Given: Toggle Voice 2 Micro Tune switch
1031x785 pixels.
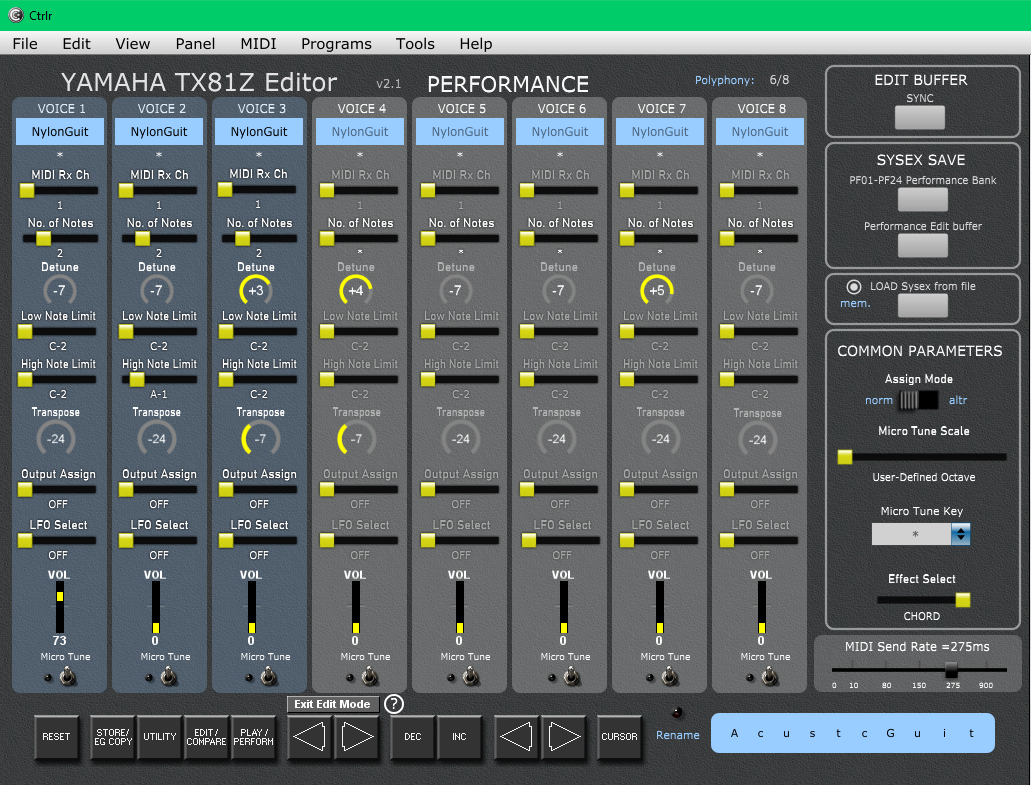Looking at the screenshot, I should pos(168,676).
